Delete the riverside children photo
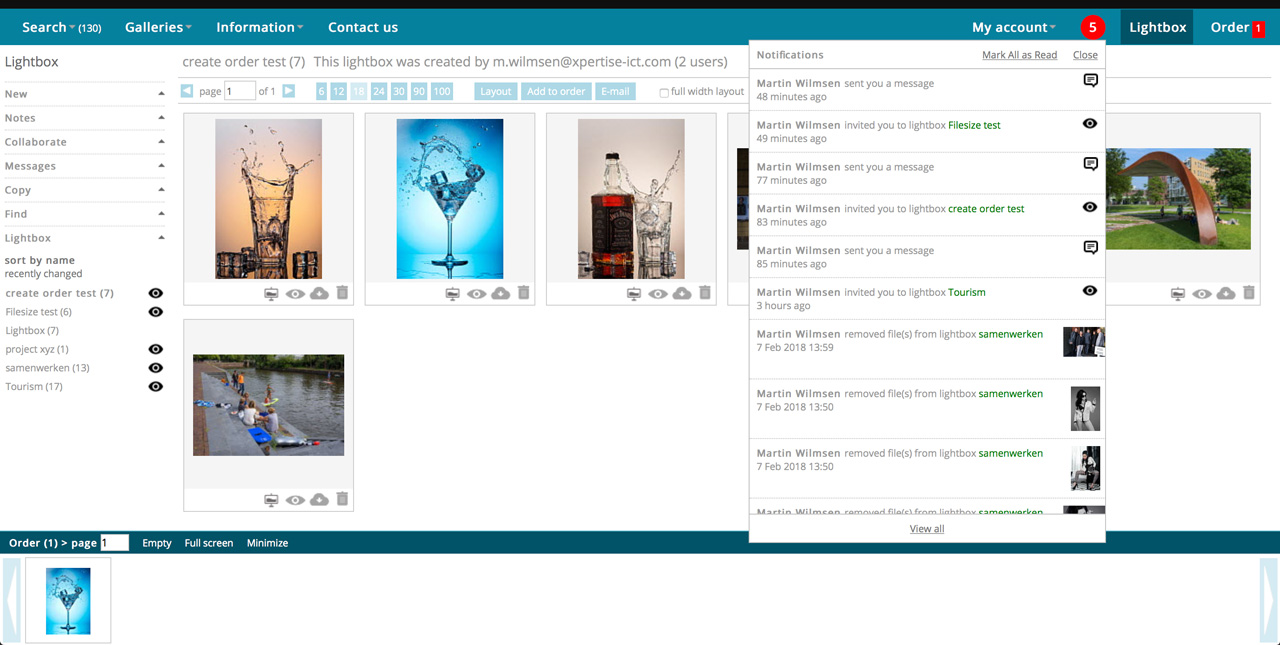The height and width of the screenshot is (645, 1280). tap(343, 499)
